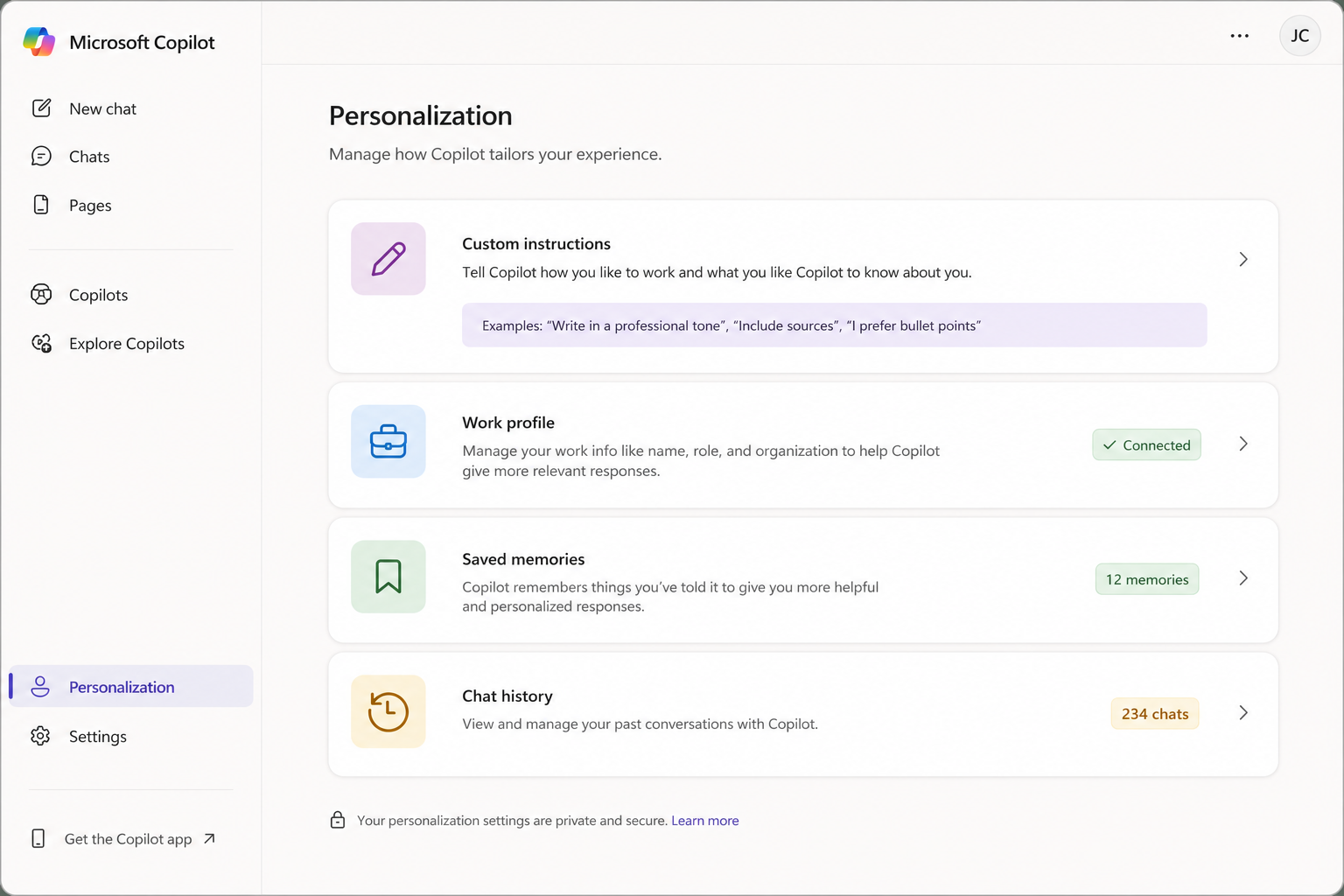Viewport: 1344px width, 896px height.
Task: Click "Your personalization settings are private" text
Action: (x=512, y=821)
